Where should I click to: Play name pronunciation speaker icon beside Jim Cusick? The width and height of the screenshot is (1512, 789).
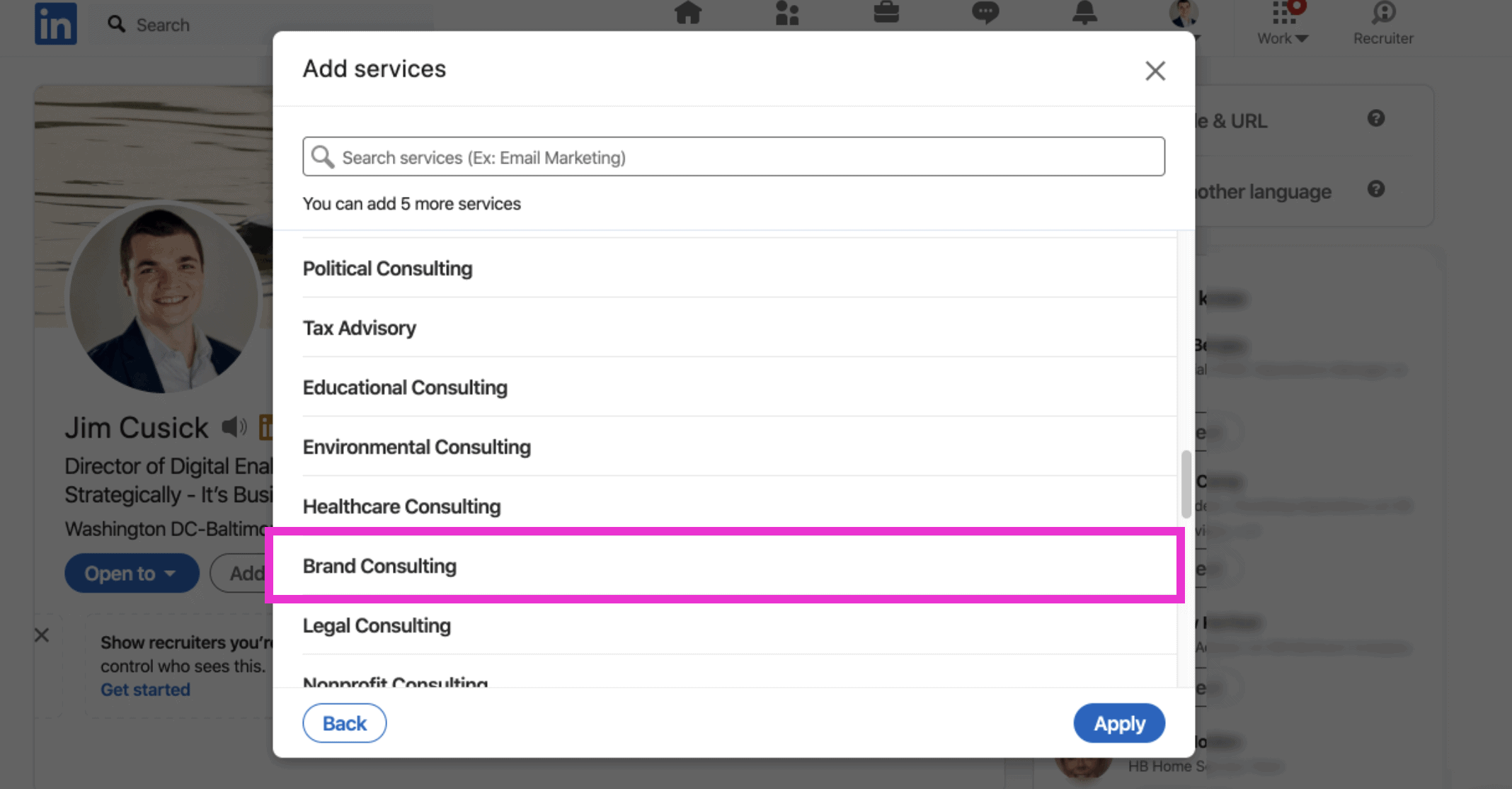coord(234,426)
